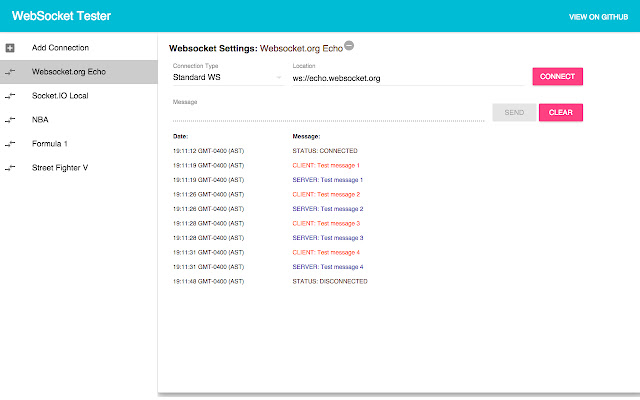The width and height of the screenshot is (640, 400).
Task: Select the Formula 1 connection
Action: (79, 144)
